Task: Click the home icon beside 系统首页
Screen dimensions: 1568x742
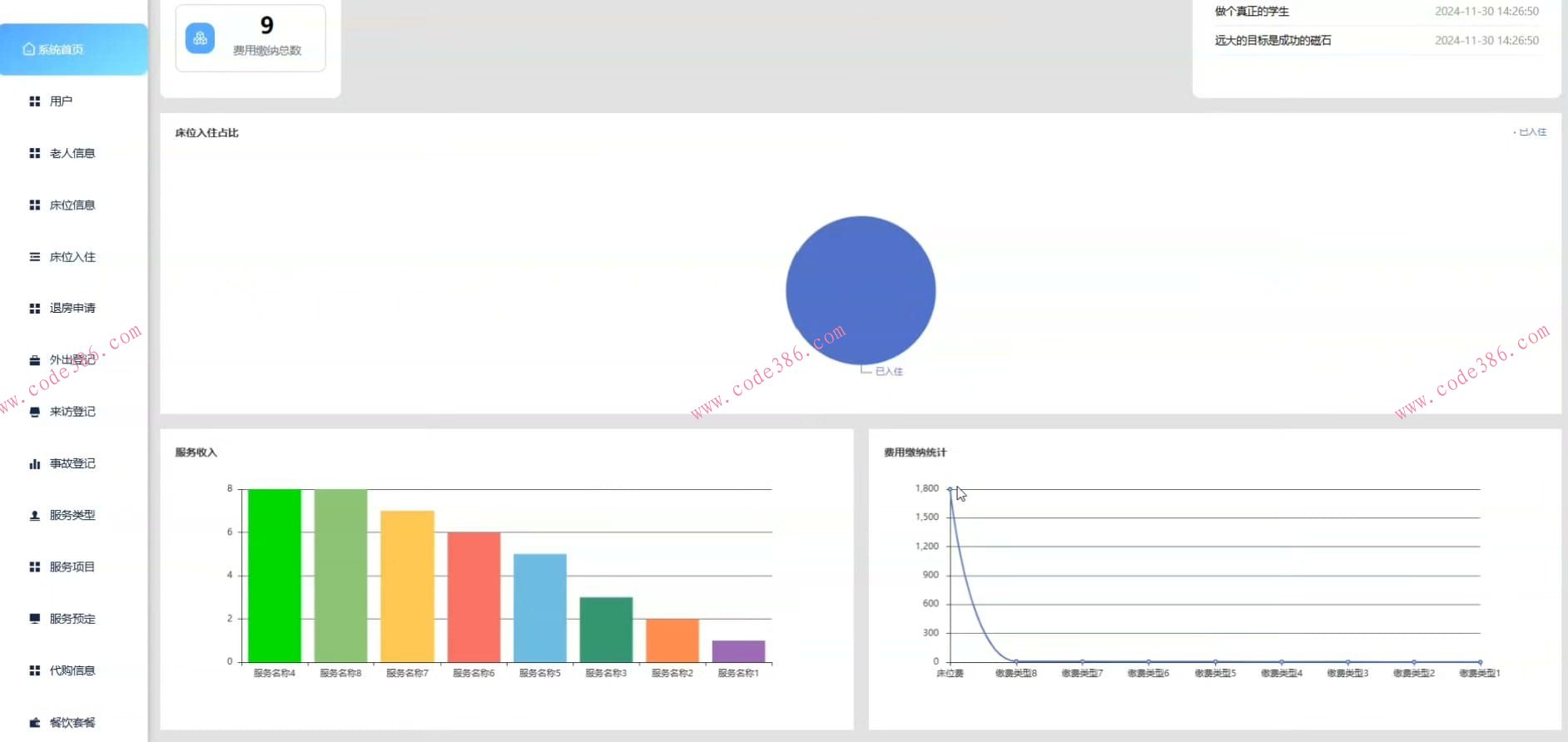Action: pos(29,49)
